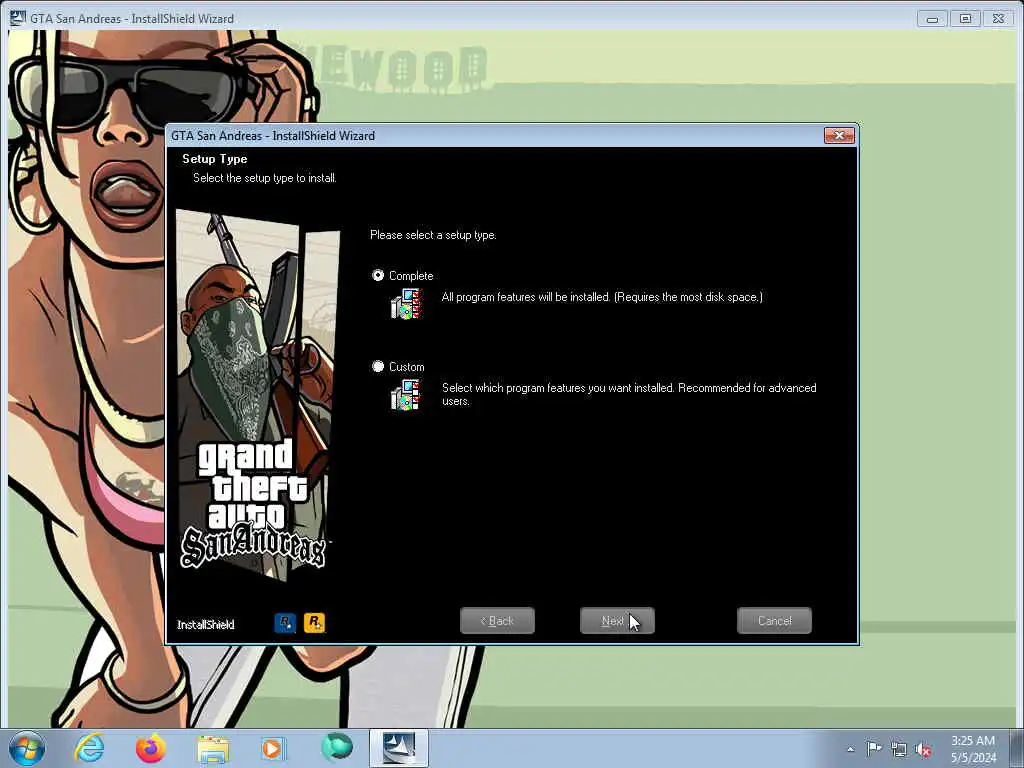Click the outer window title bar icon

pos(18,18)
